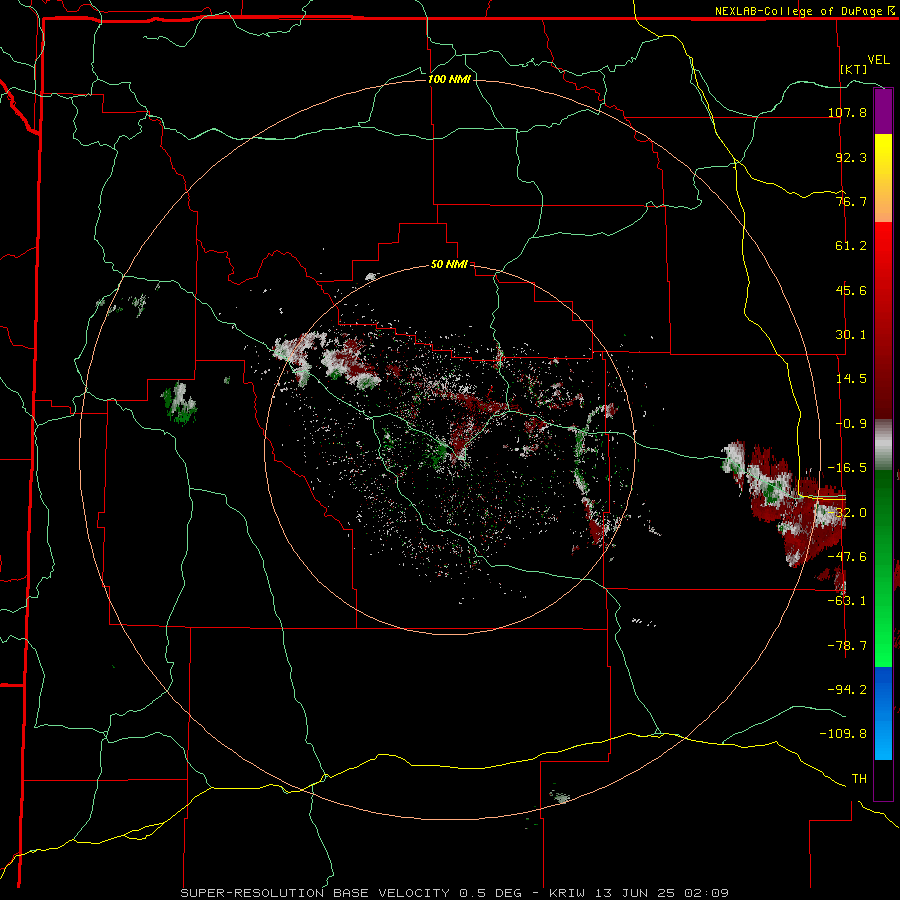Click the 107.8 velocity scale value
The height and width of the screenshot is (900, 900).
click(x=847, y=112)
